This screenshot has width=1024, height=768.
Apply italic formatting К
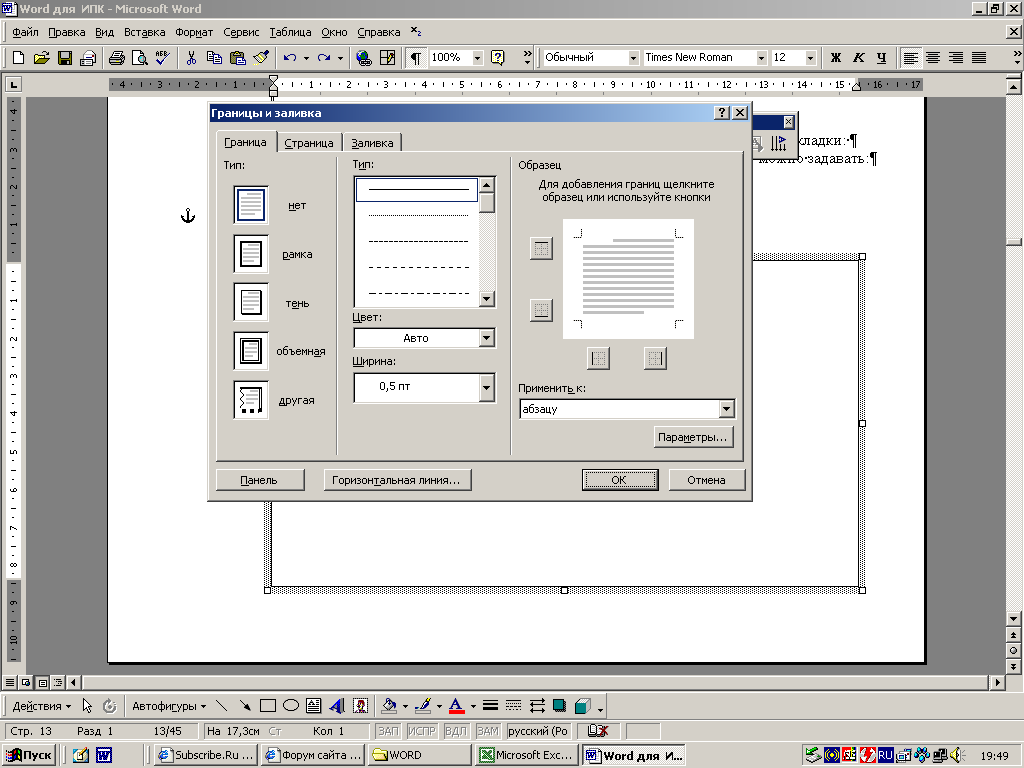click(859, 57)
